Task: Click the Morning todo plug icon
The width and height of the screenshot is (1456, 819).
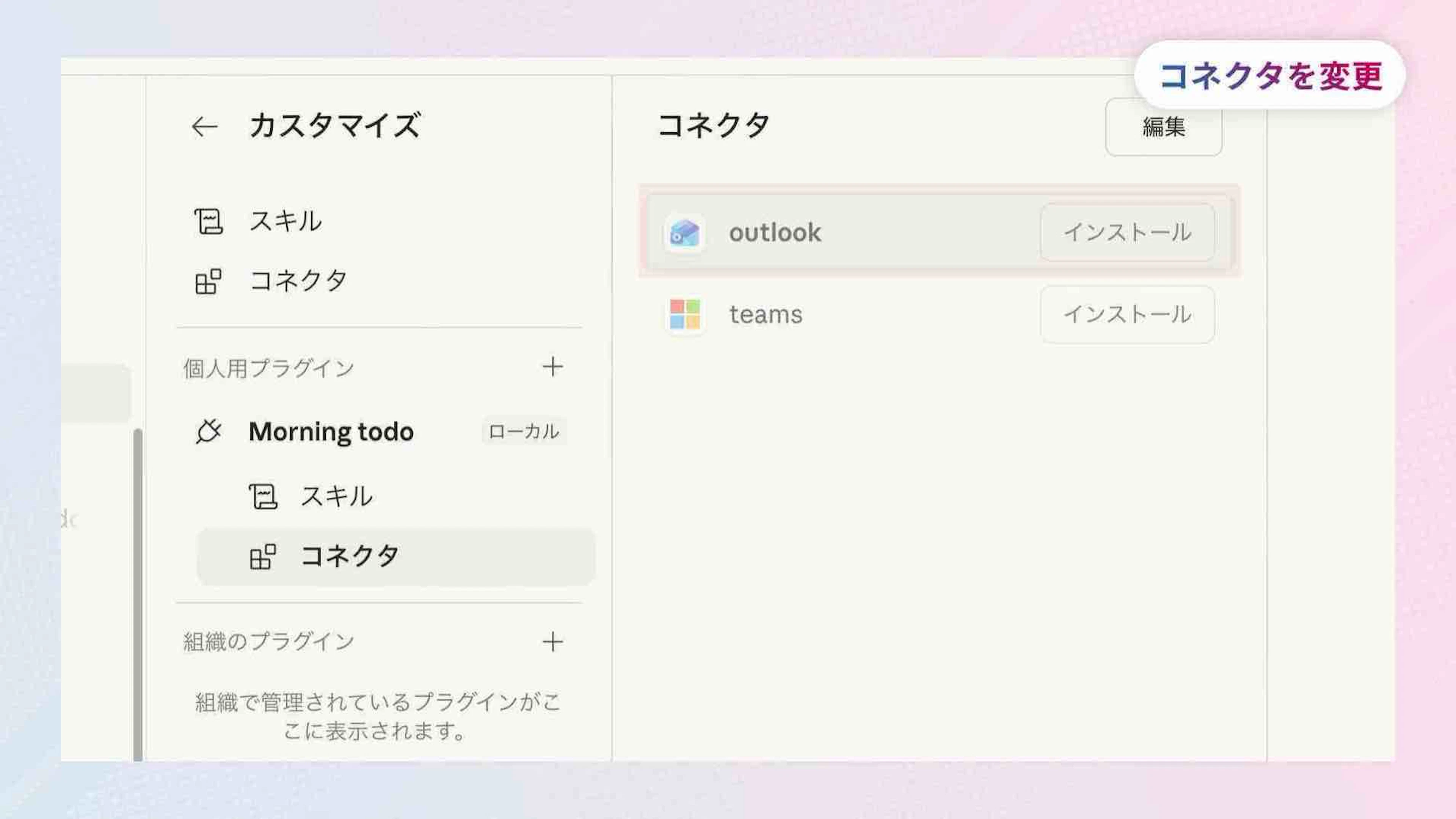Action: click(x=208, y=432)
